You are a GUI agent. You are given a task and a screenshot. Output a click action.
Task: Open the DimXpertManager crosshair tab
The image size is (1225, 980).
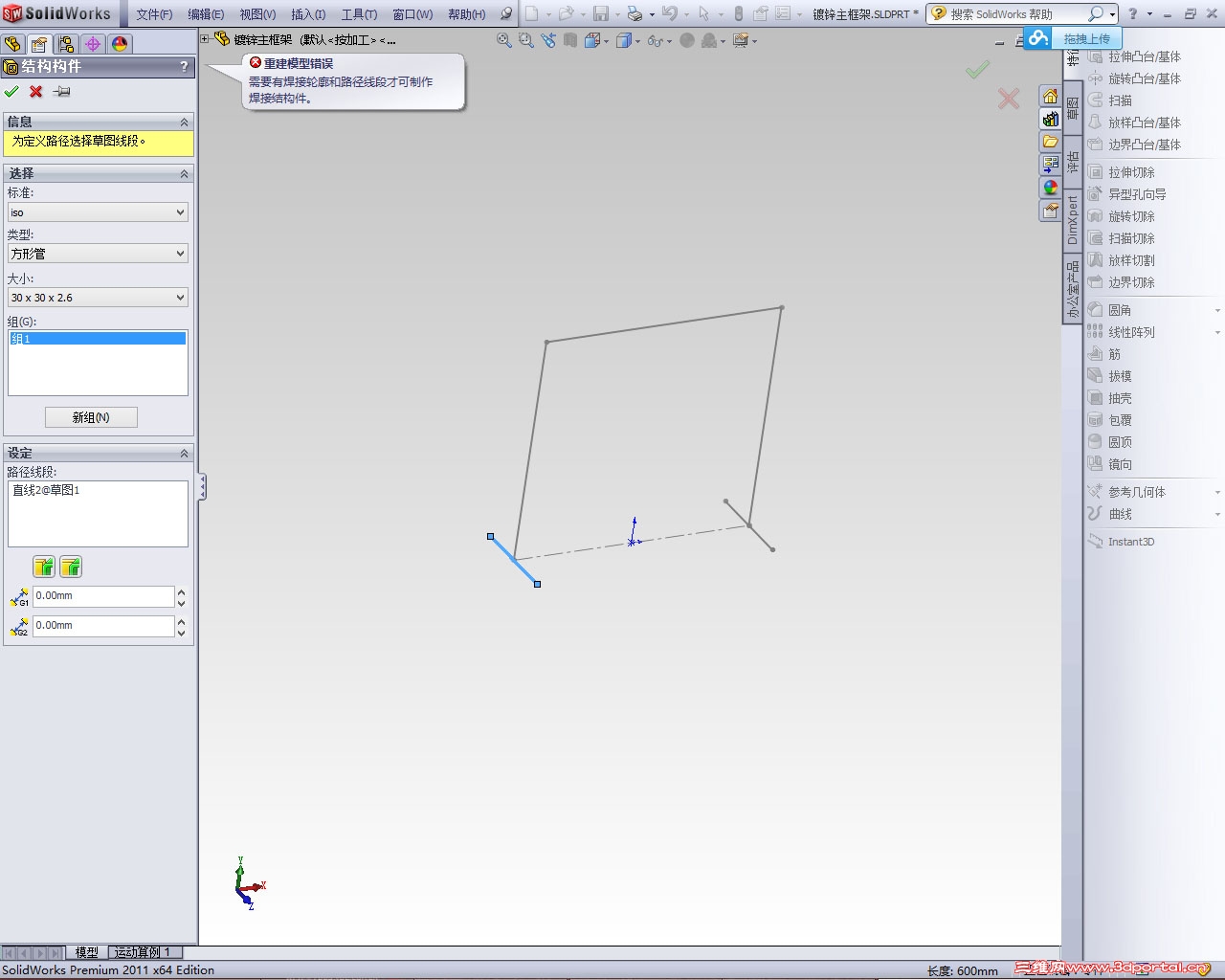tap(93, 44)
